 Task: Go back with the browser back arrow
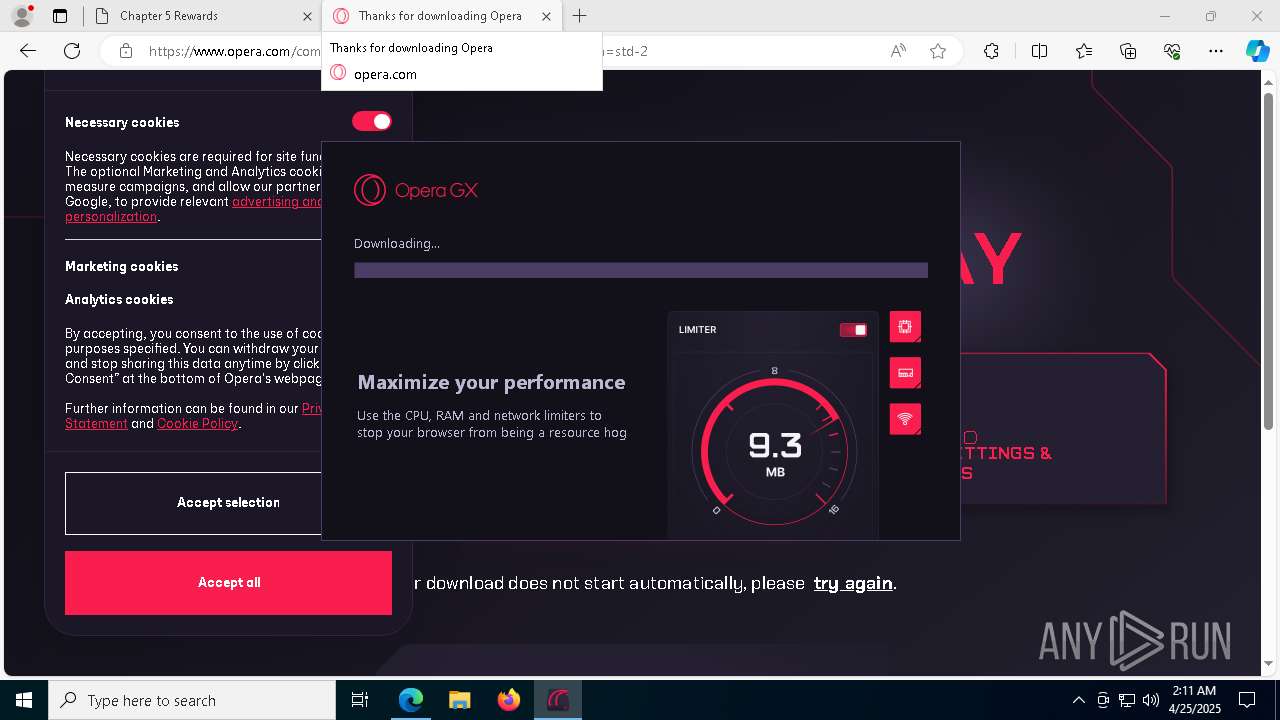point(28,51)
